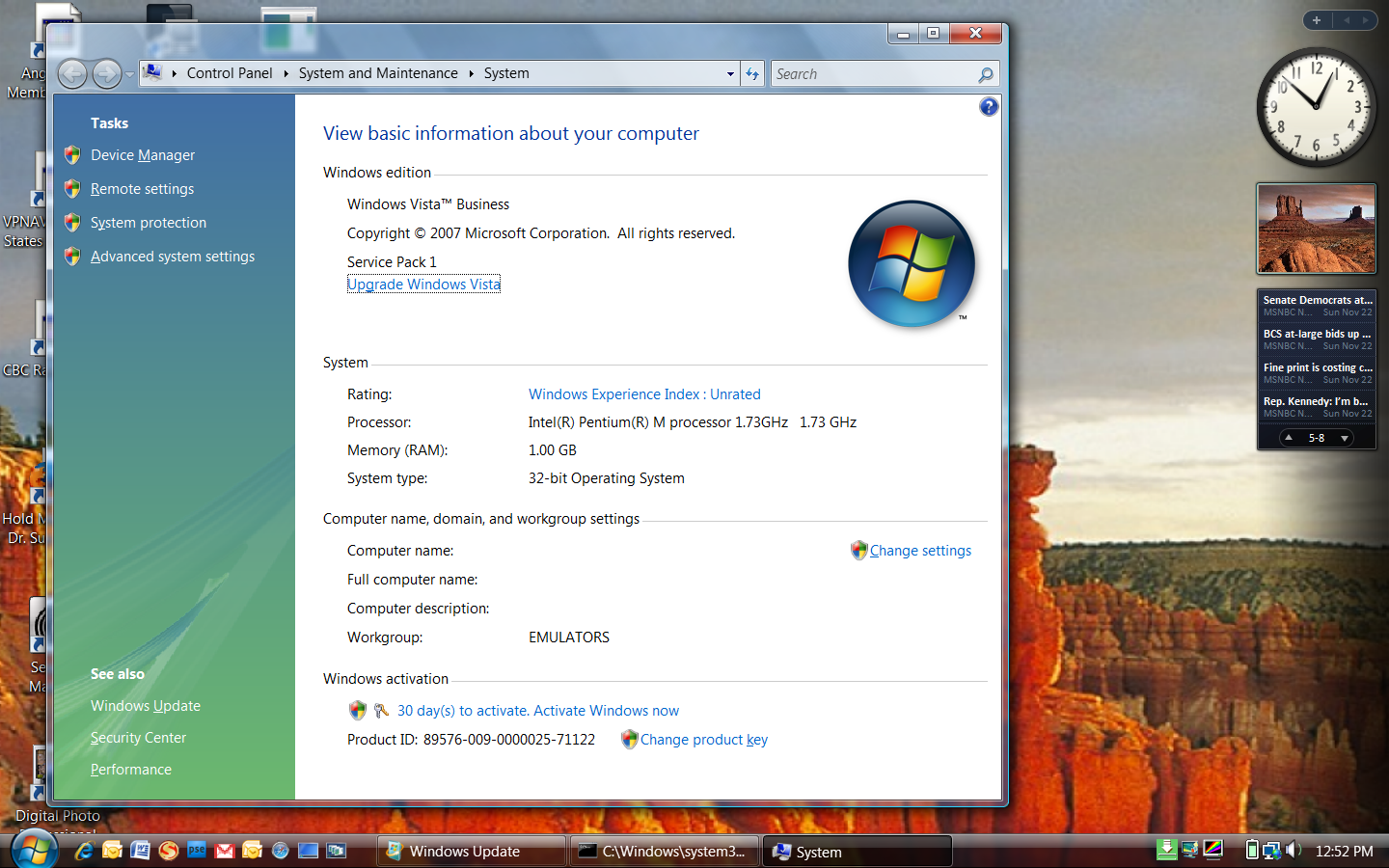The image size is (1389, 868).
Task: Click the blue Help question mark icon
Action: point(989,107)
